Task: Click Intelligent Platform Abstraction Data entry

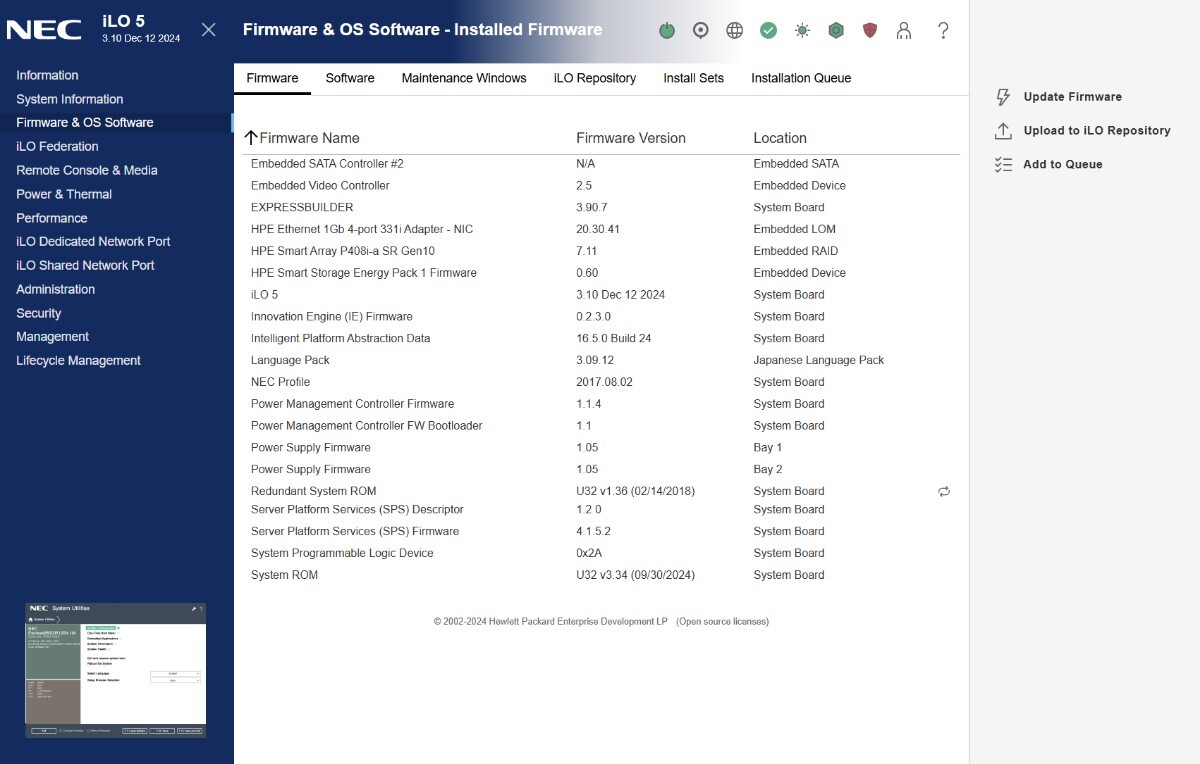Action: click(x=341, y=339)
